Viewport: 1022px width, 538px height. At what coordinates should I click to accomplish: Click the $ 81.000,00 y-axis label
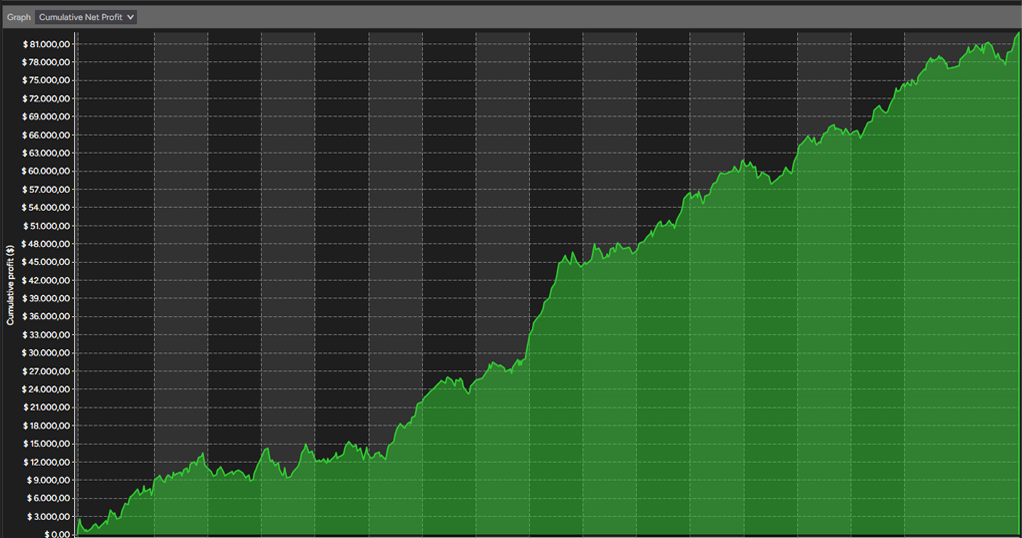46,44
